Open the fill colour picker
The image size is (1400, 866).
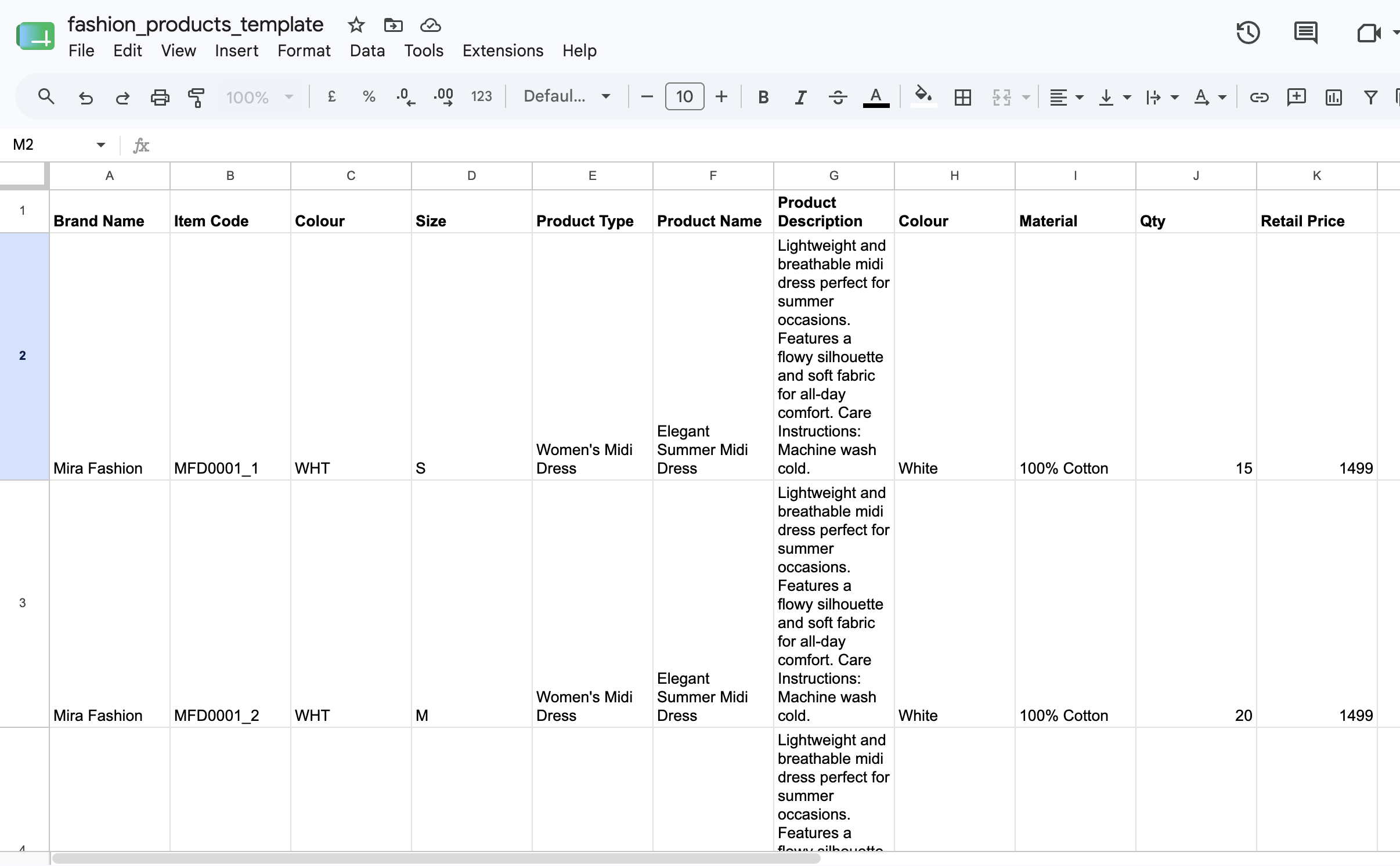[x=923, y=96]
